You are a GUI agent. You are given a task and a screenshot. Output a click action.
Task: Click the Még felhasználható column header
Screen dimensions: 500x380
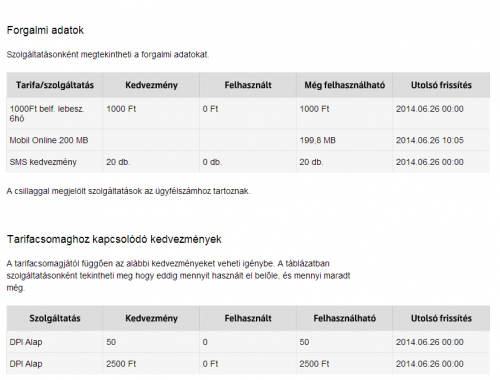[x=344, y=85]
